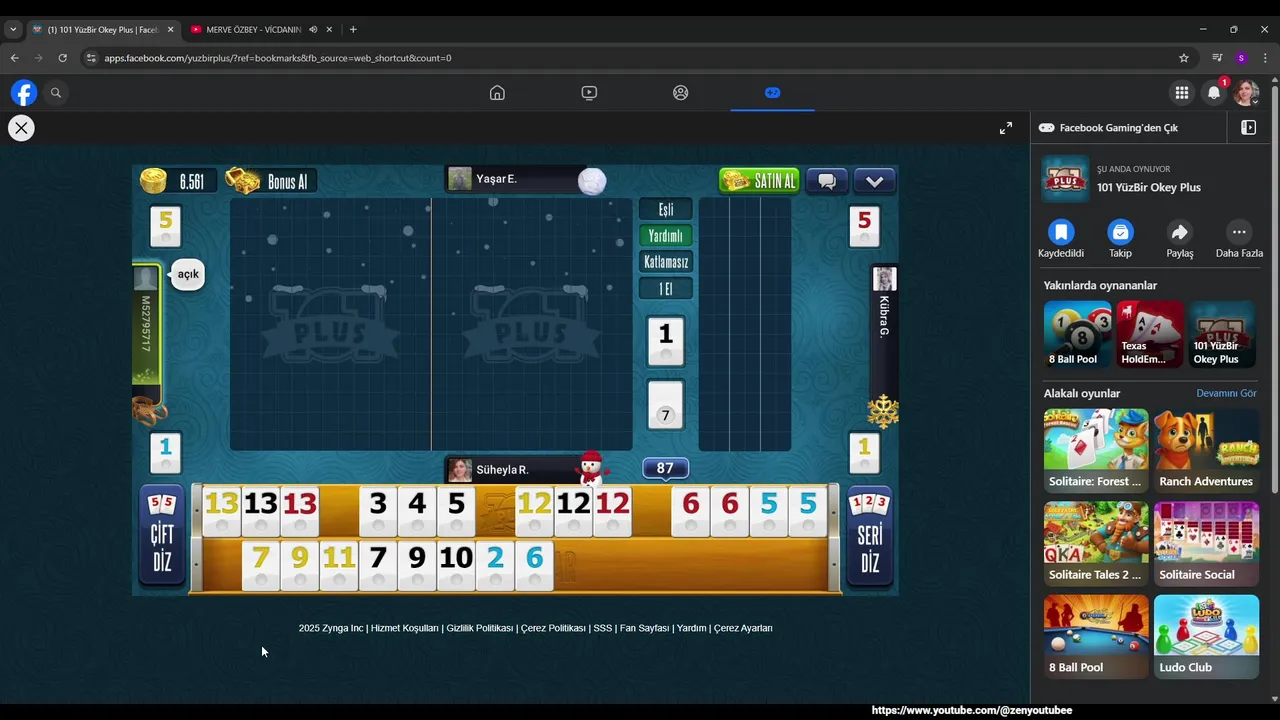Click the 87 score badge
The image size is (1280, 720).
click(665, 468)
